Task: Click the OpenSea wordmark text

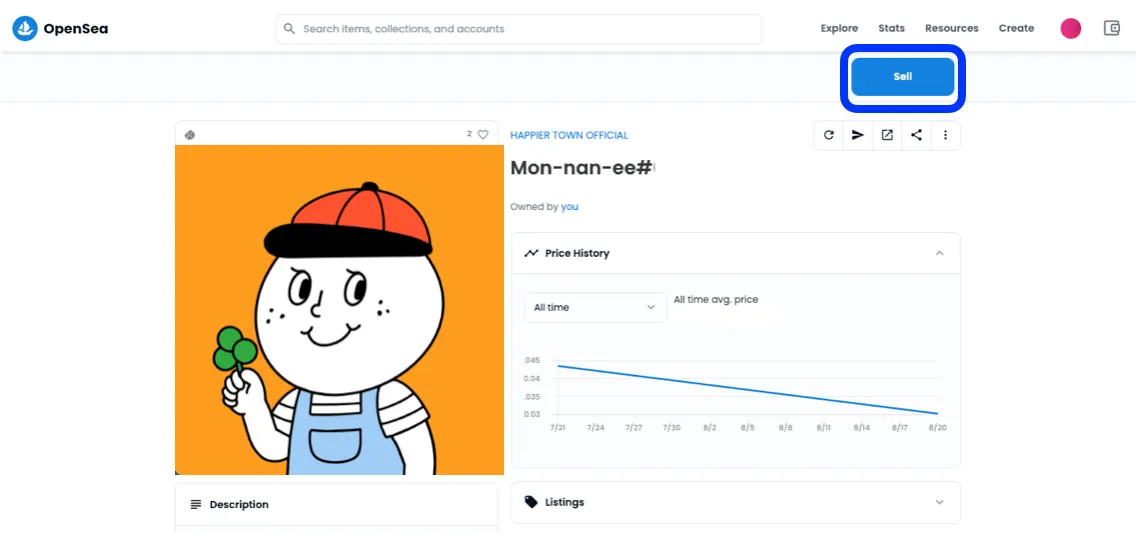Action: (x=76, y=29)
